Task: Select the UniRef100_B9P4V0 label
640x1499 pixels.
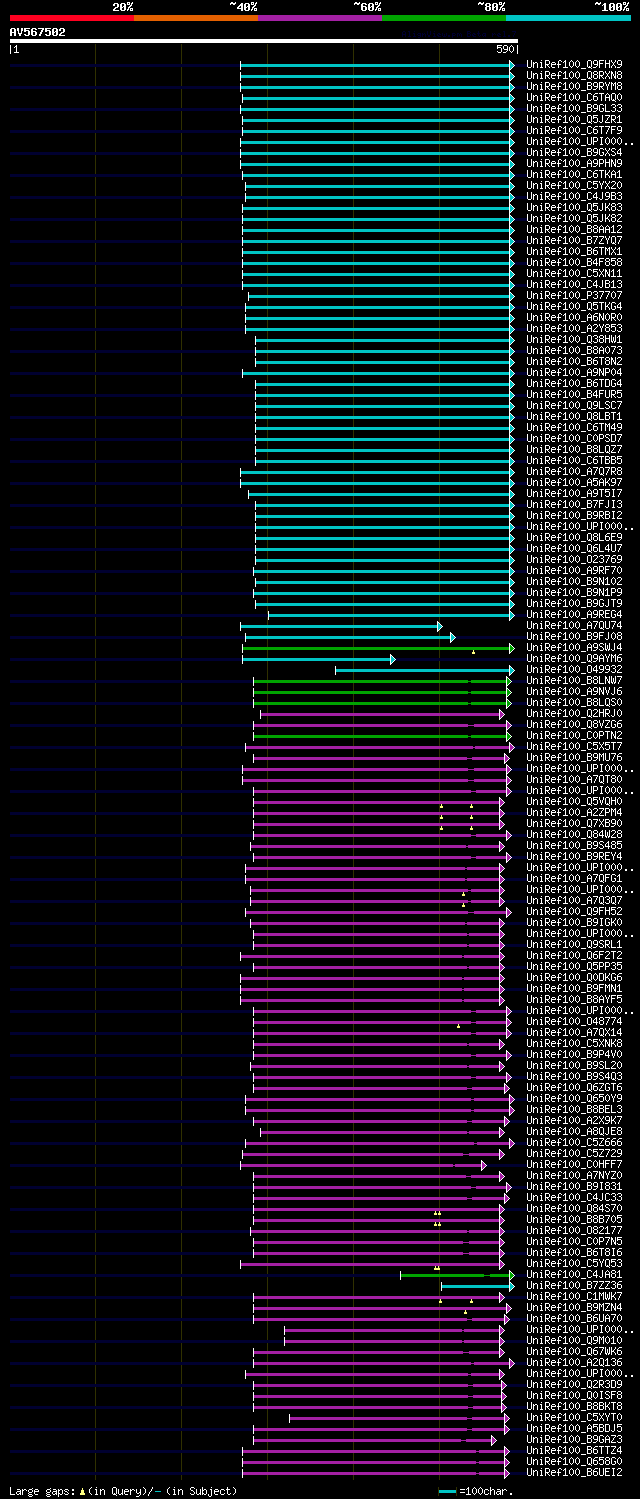Action: [x=574, y=1054]
